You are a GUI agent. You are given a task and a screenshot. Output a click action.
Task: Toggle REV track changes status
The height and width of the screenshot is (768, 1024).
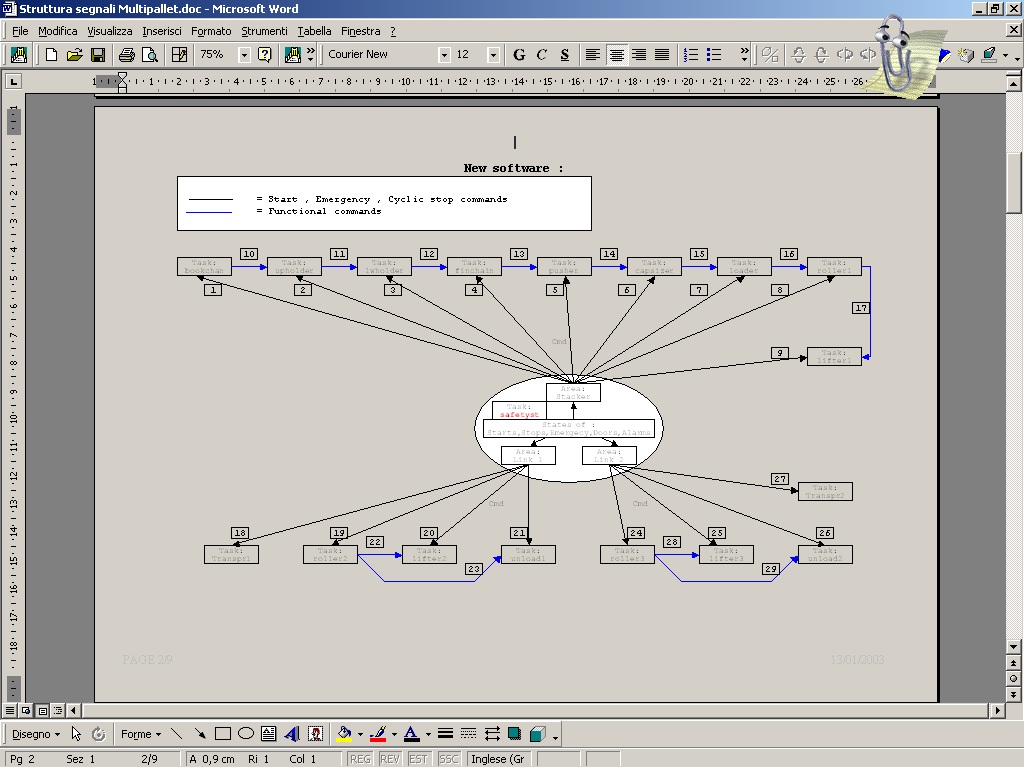(x=389, y=759)
